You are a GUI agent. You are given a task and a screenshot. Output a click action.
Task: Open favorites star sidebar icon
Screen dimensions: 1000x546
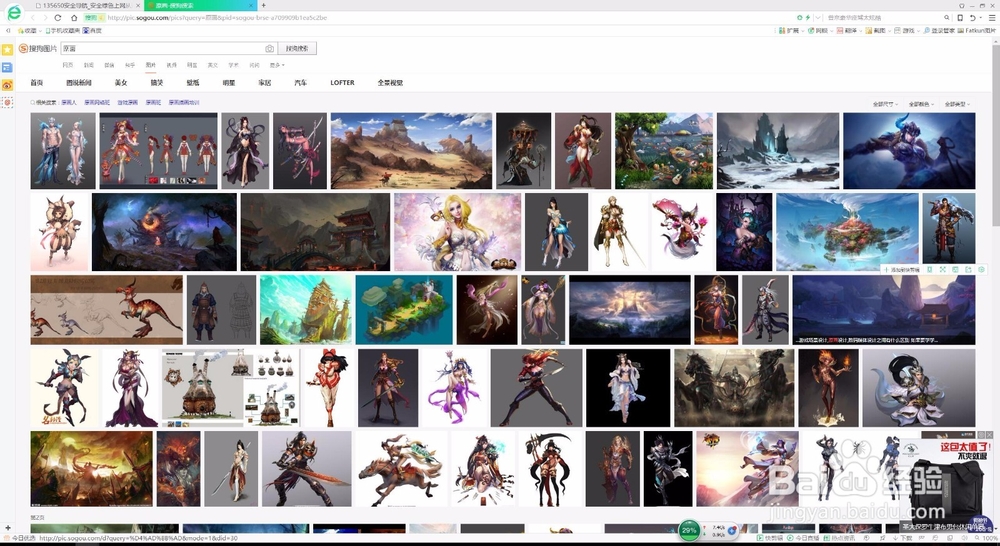(x=7, y=49)
